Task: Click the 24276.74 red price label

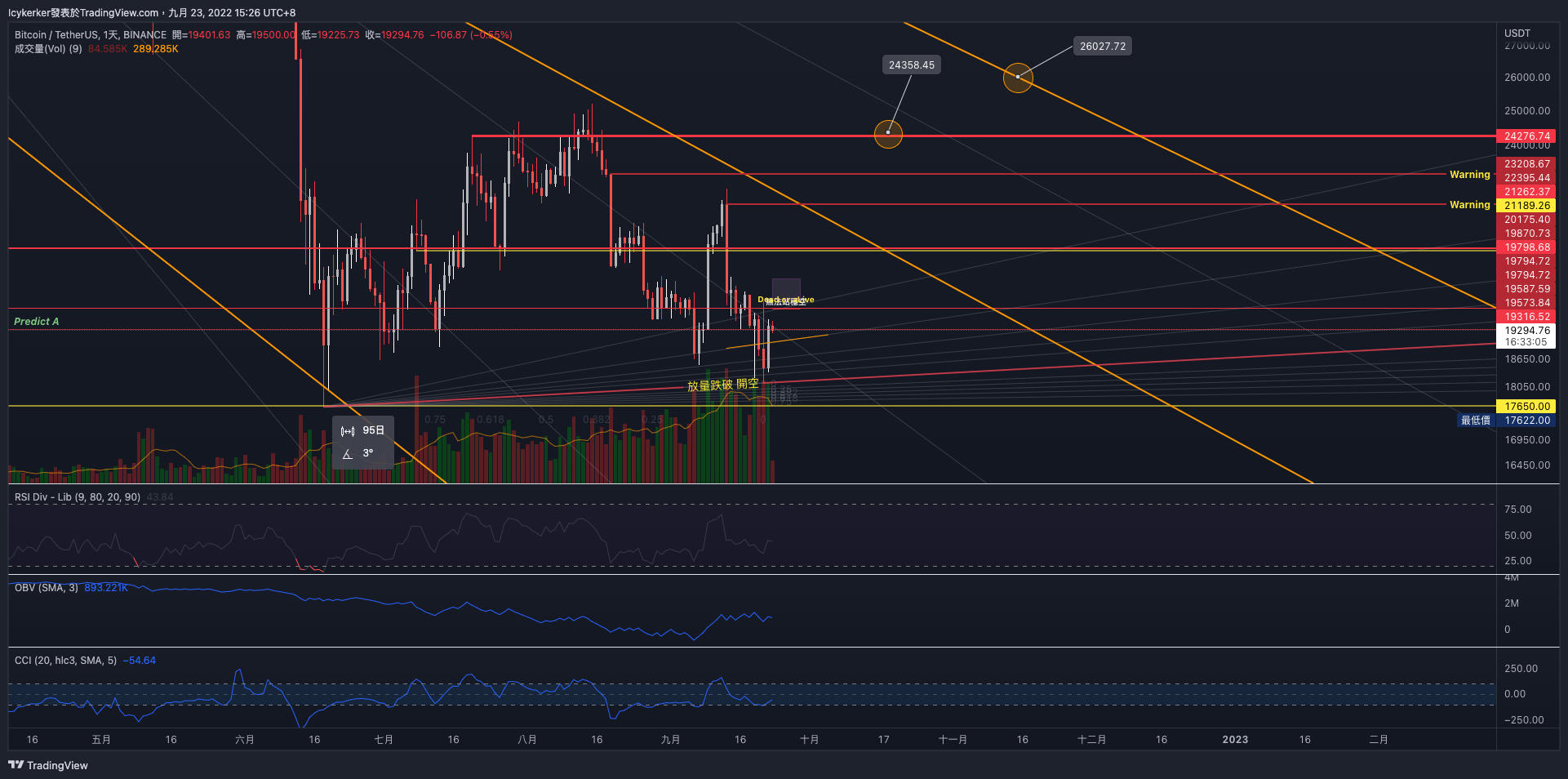Action: [x=1526, y=136]
